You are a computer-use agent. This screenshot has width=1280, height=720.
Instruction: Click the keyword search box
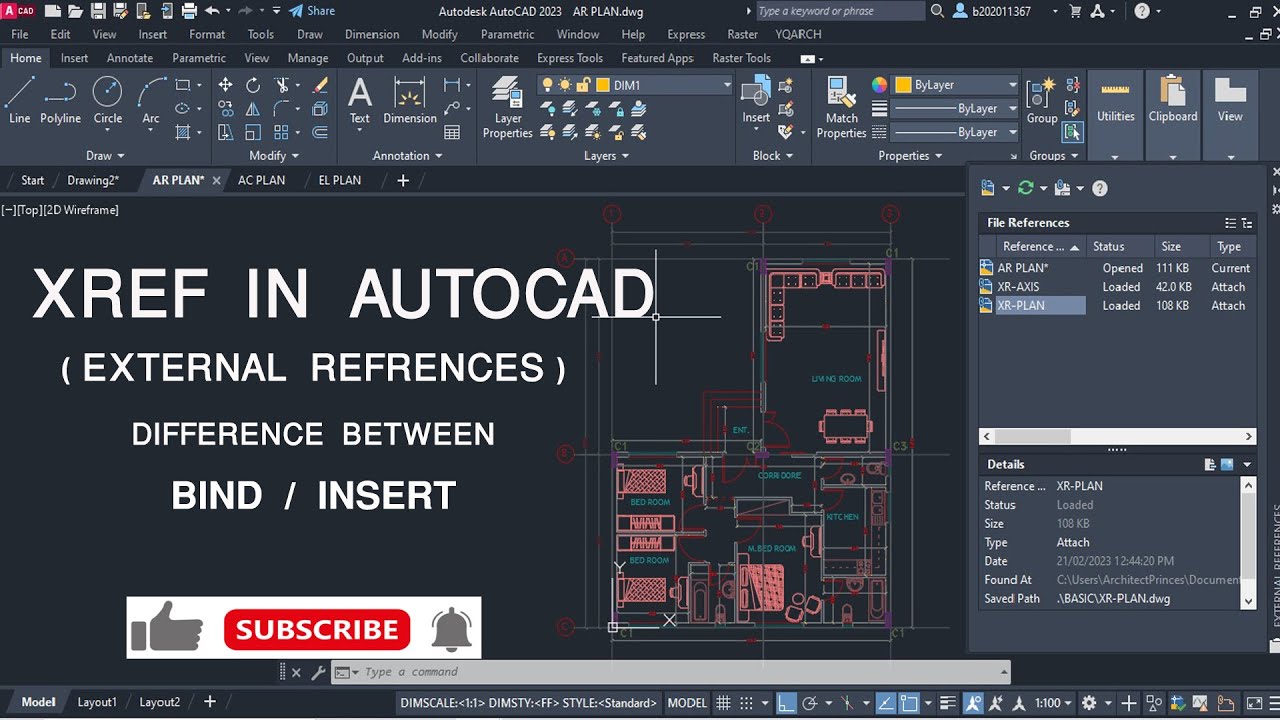[838, 11]
